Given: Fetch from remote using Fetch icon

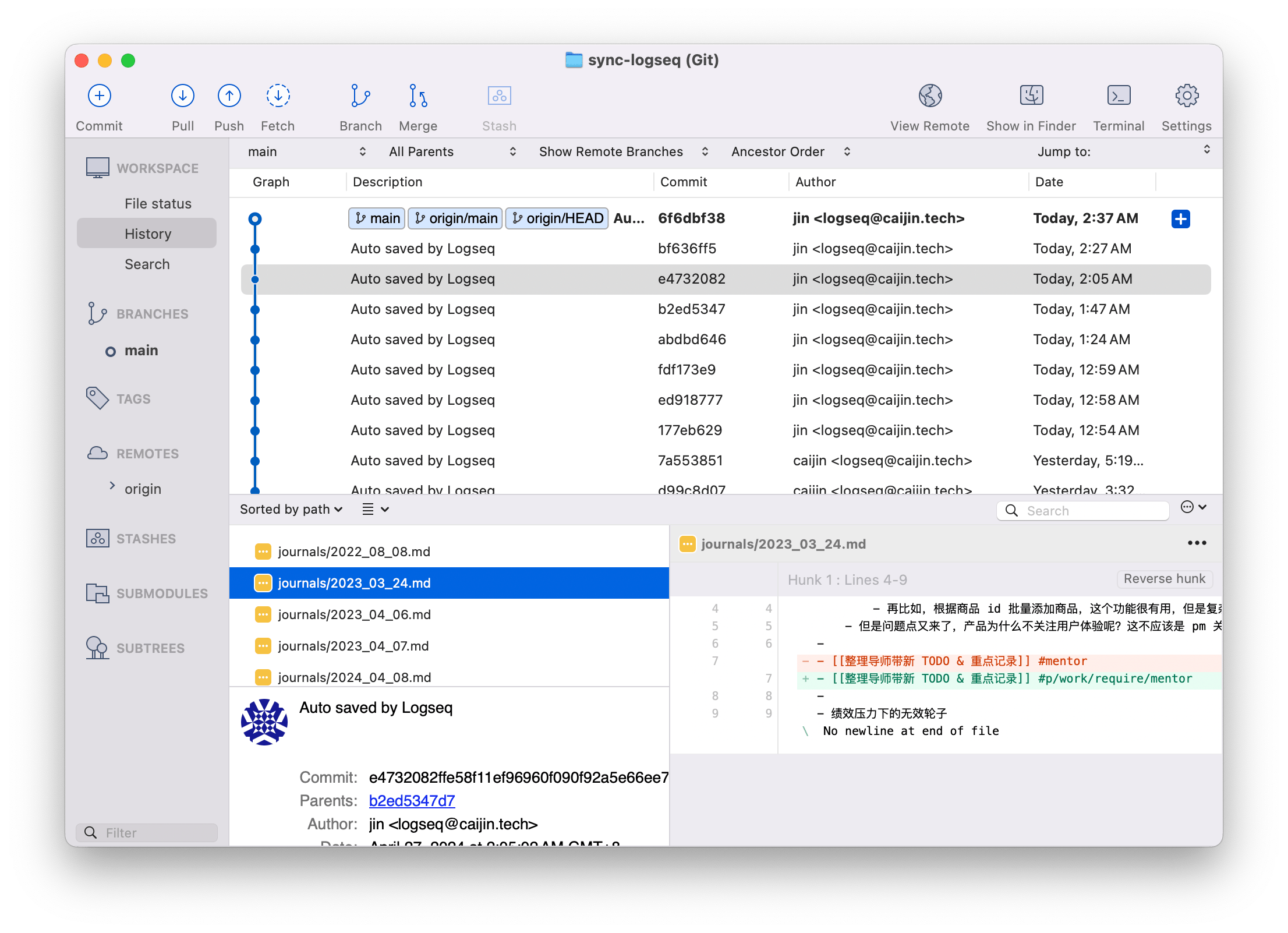Looking at the screenshot, I should pyautogui.click(x=278, y=96).
